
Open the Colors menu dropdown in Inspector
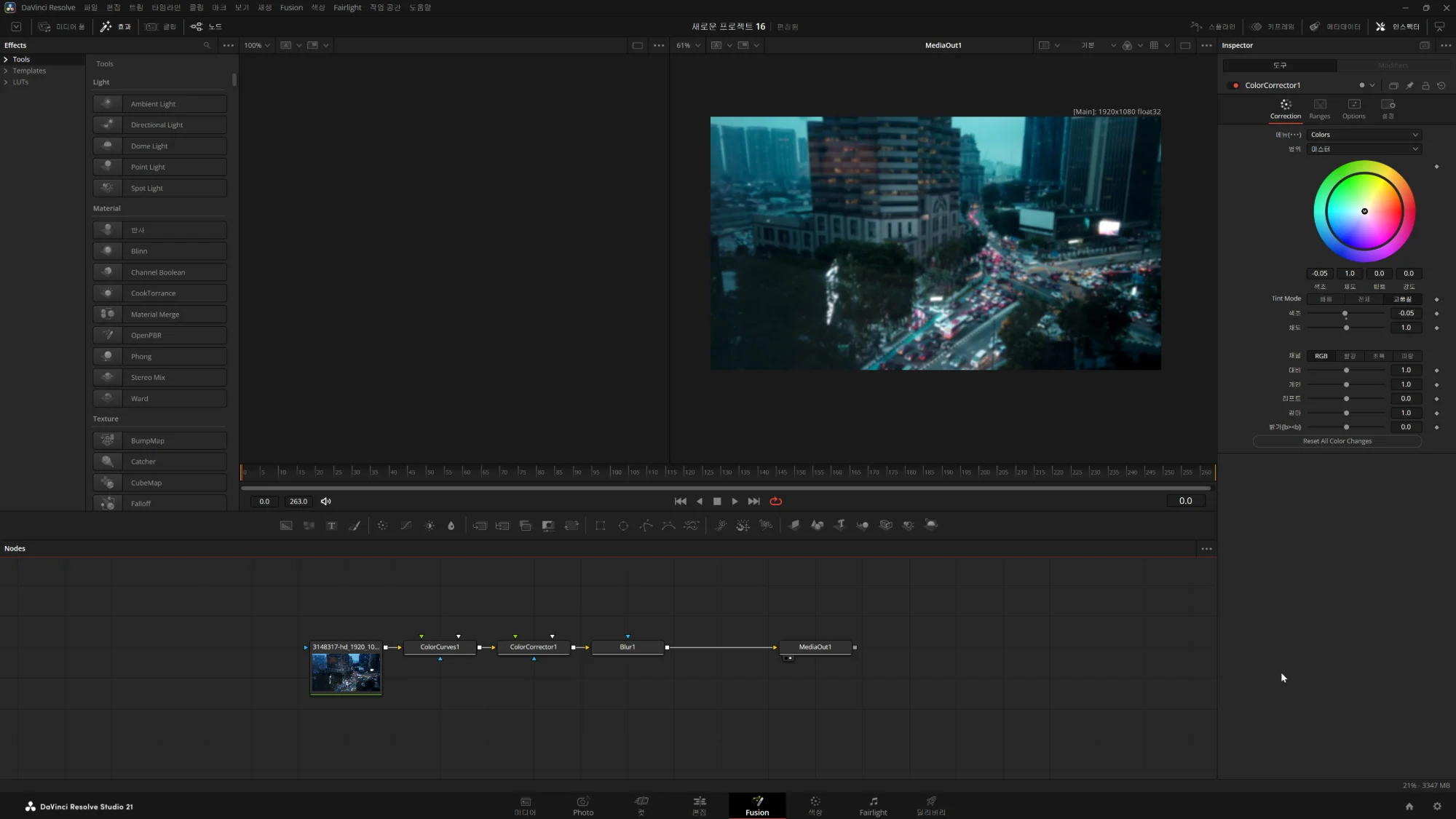coord(1364,135)
